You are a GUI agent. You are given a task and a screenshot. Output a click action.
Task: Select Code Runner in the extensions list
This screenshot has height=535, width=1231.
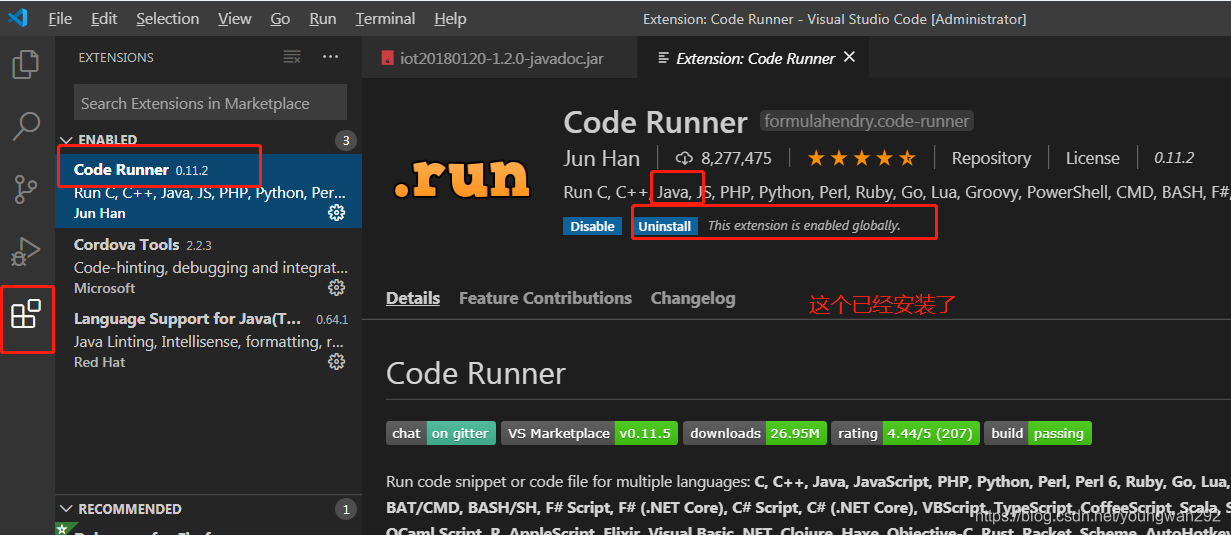pos(208,190)
